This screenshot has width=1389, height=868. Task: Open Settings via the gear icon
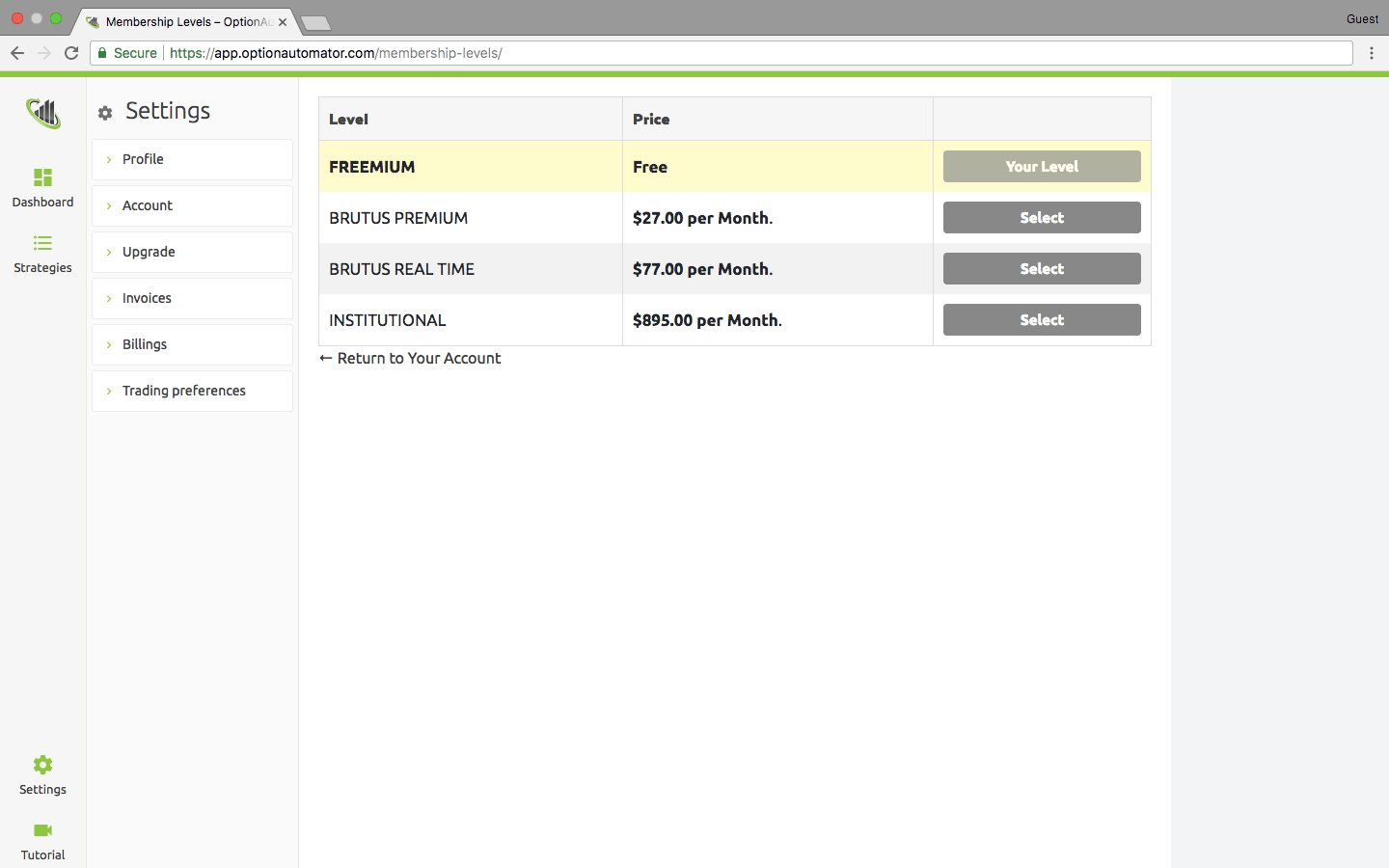pos(41,764)
